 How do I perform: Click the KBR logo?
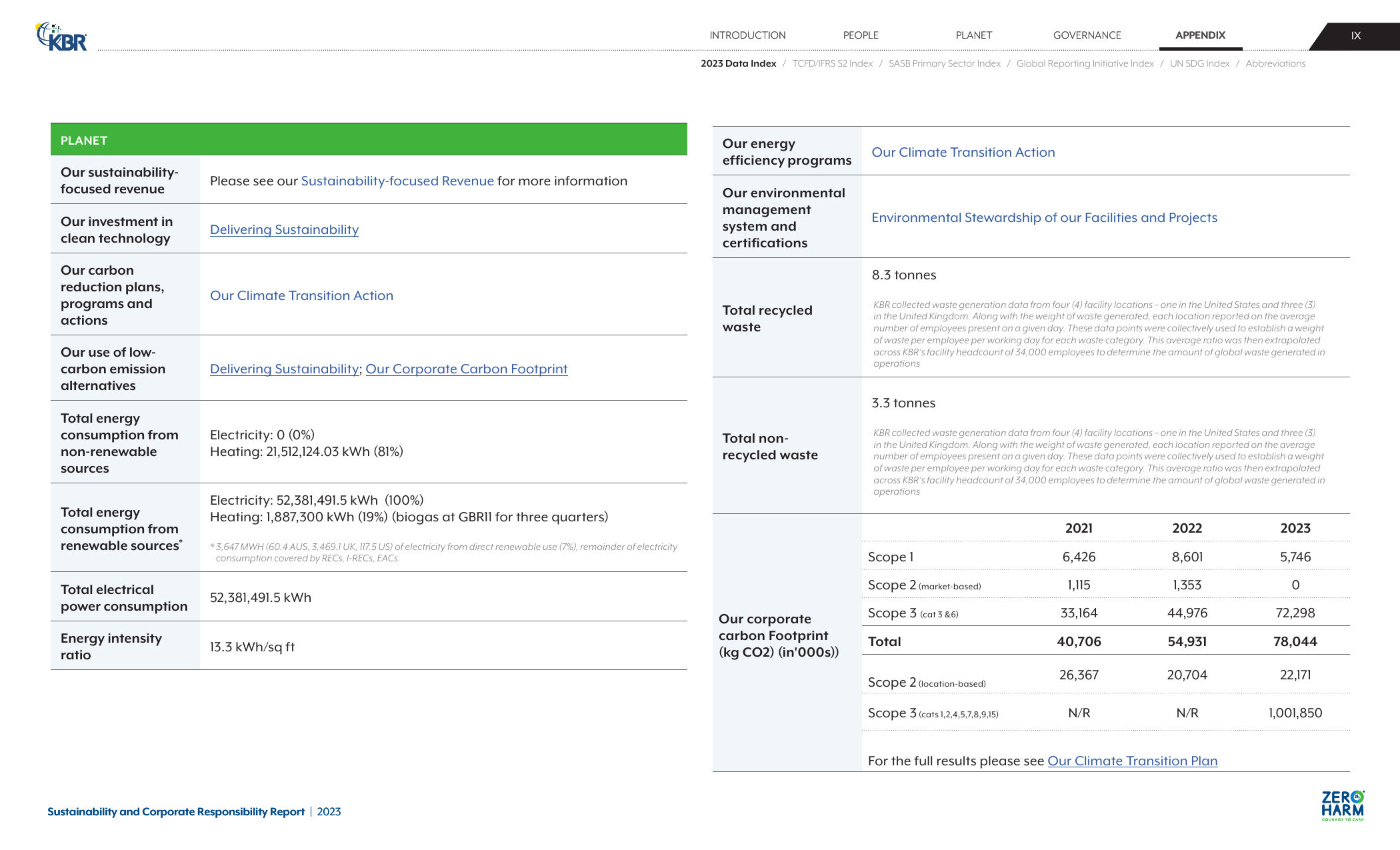(x=61, y=37)
